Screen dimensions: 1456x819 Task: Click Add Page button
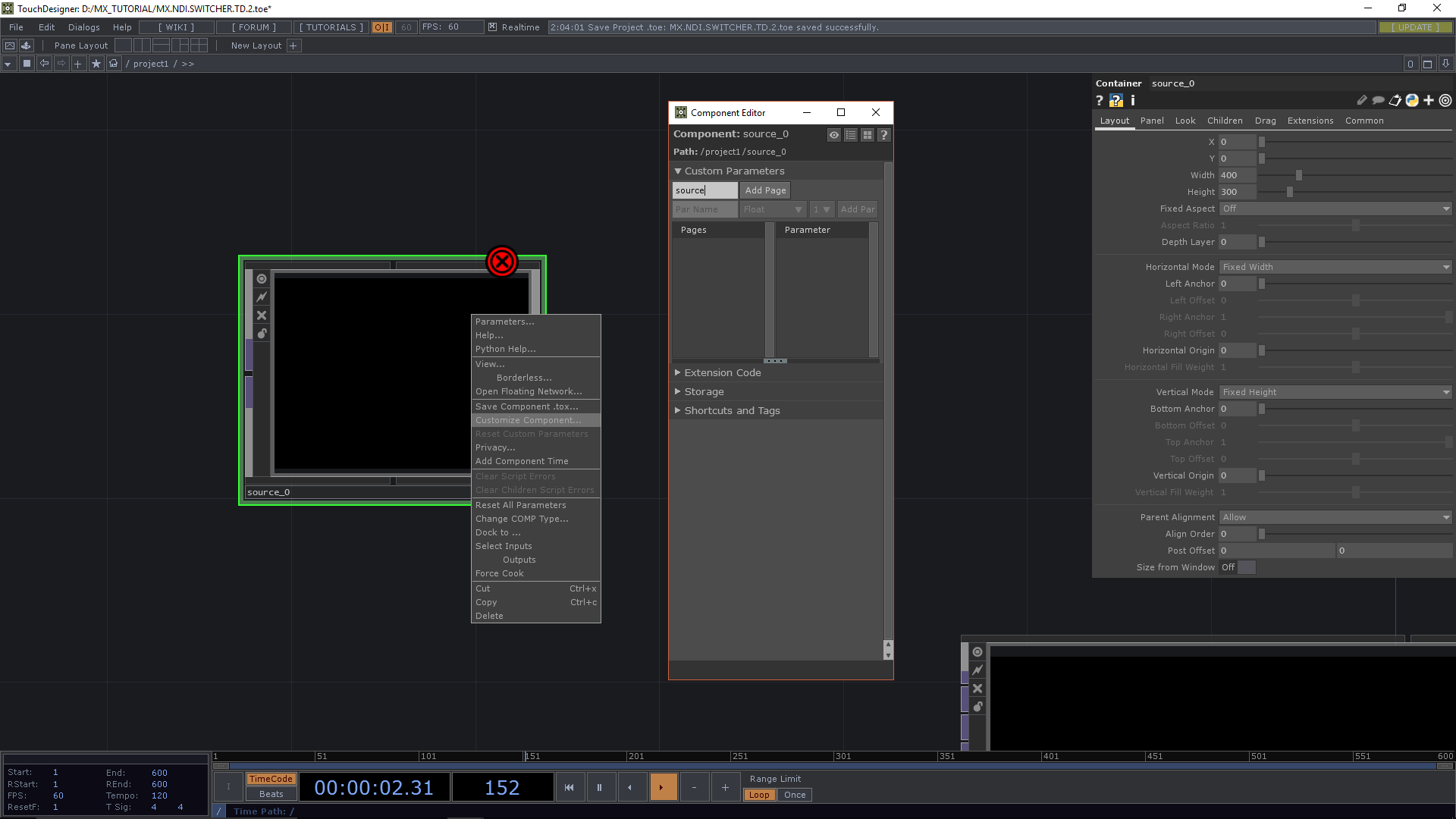[765, 190]
